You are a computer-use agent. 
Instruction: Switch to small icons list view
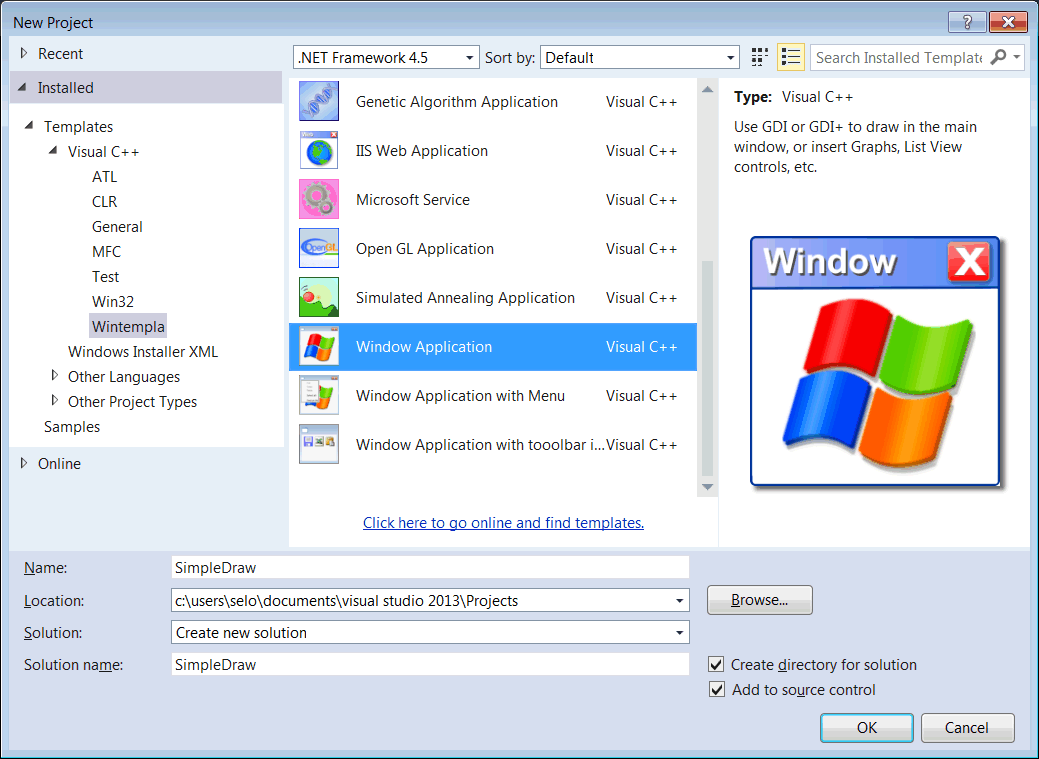click(x=791, y=58)
